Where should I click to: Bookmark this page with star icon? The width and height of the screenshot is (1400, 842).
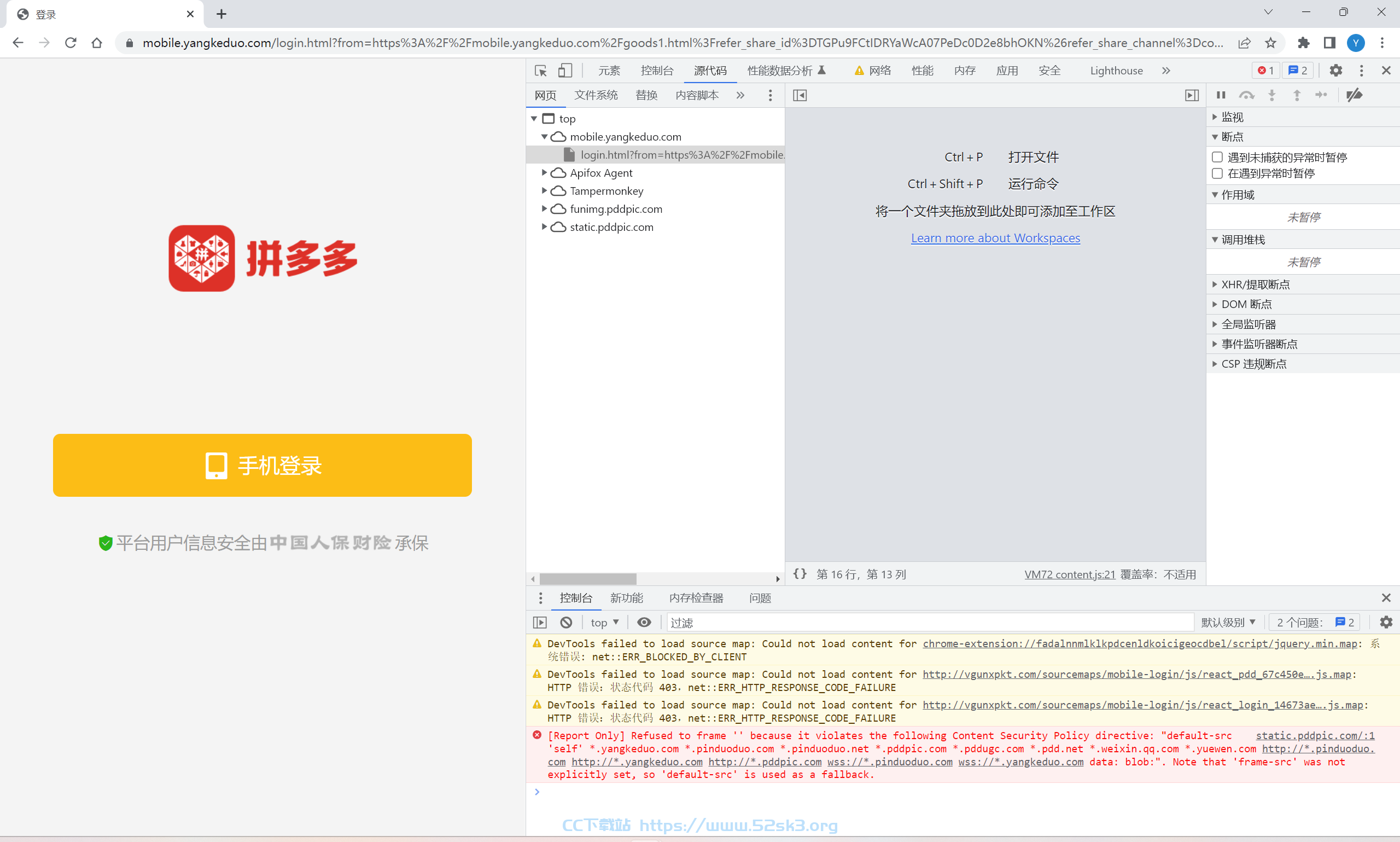(1271, 43)
